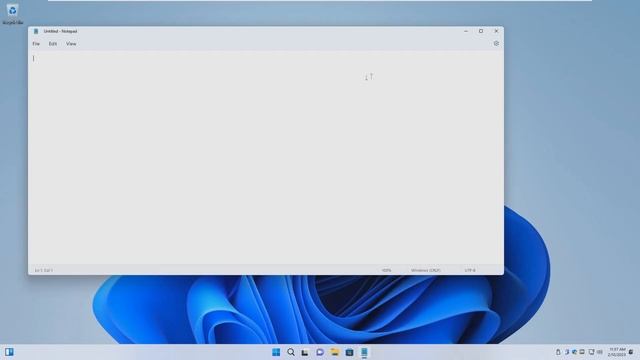Open the View menu in Notepad
The width and height of the screenshot is (640, 360).
click(x=71, y=44)
